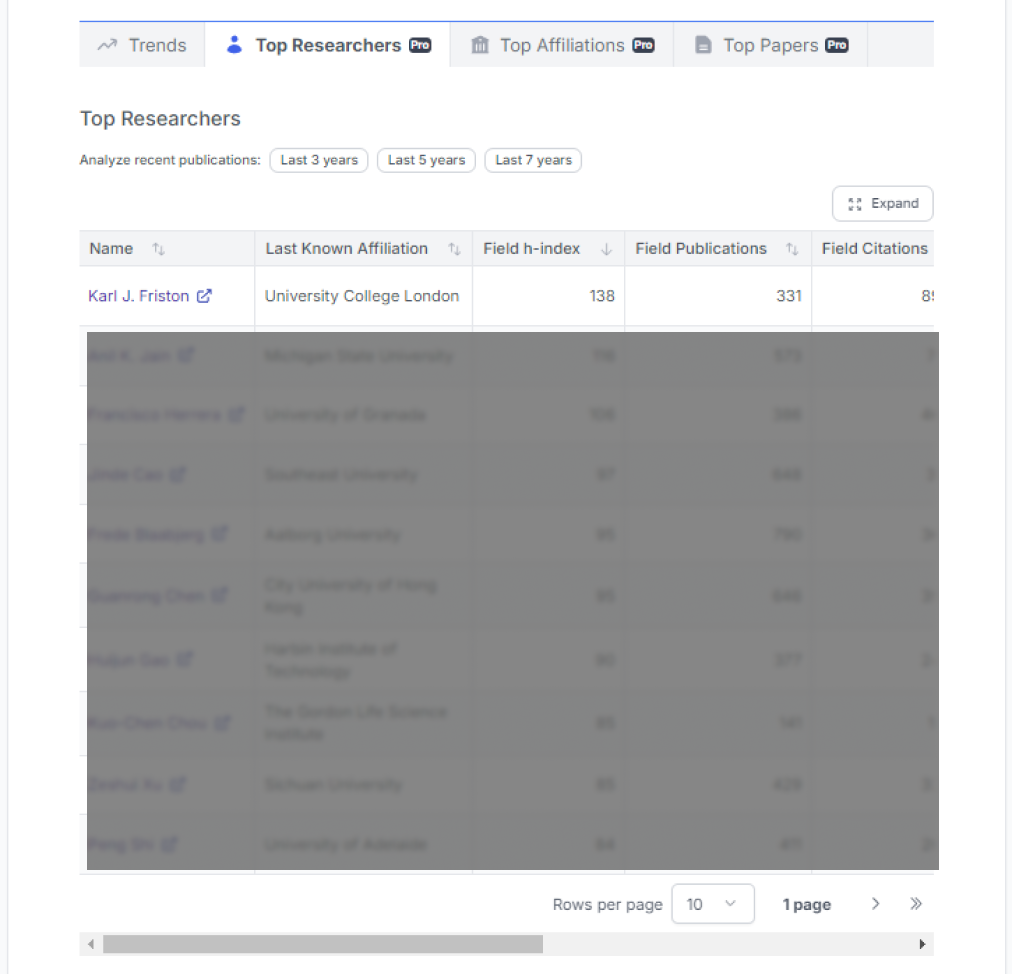This screenshot has height=974, width=1012.
Task: Click the Trends line-chart icon
Action: click(x=107, y=45)
